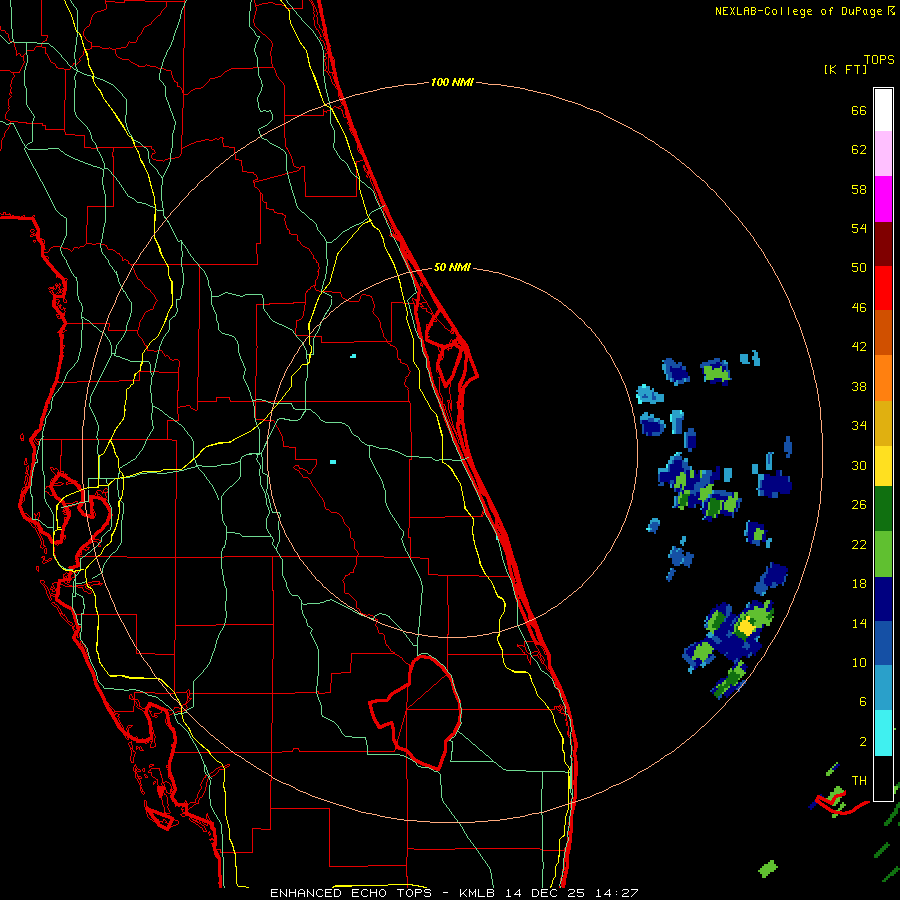The image size is (900, 900).
Task: Select the 14 value on the legend
Action: (859, 623)
